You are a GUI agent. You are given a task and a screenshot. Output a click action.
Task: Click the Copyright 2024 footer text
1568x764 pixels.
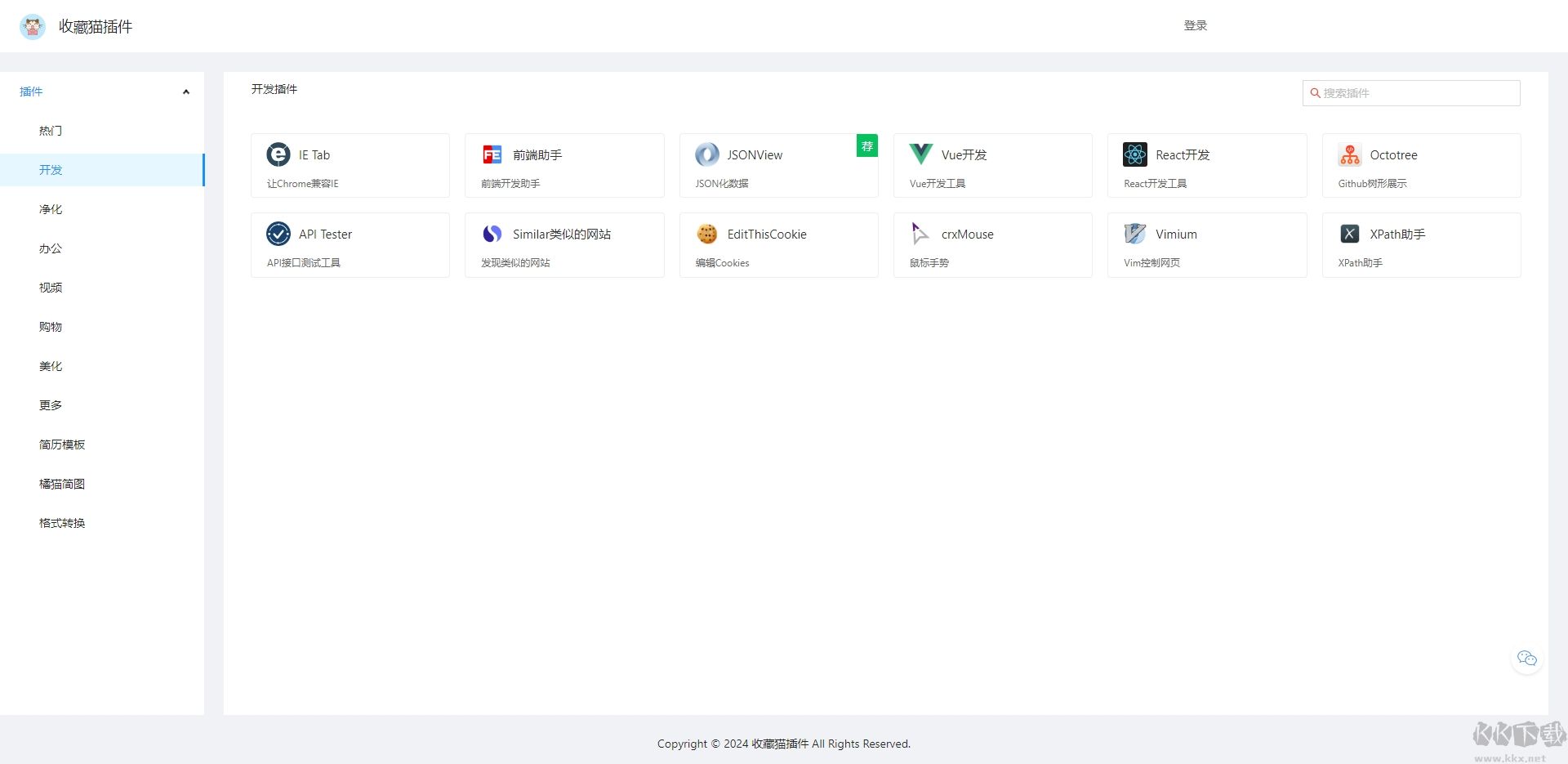tap(784, 744)
